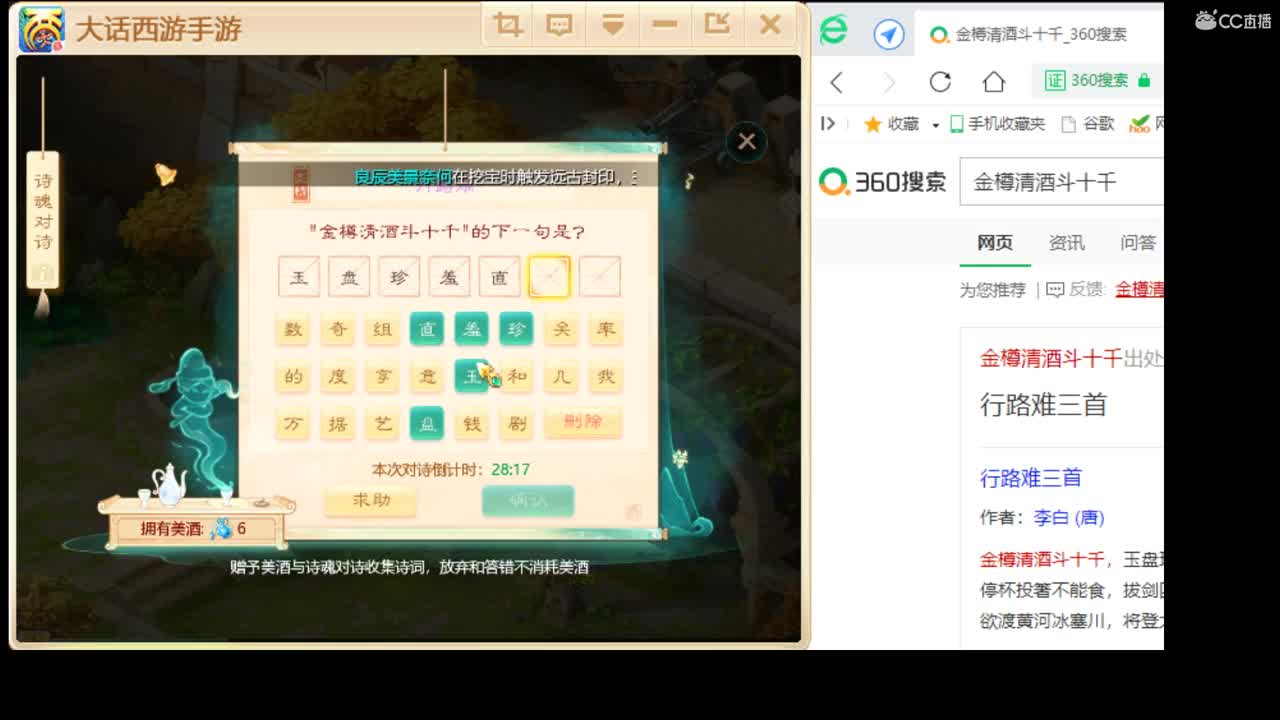The width and height of the screenshot is (1280, 720).
Task: Select the character tile 和
Action: click(517, 376)
